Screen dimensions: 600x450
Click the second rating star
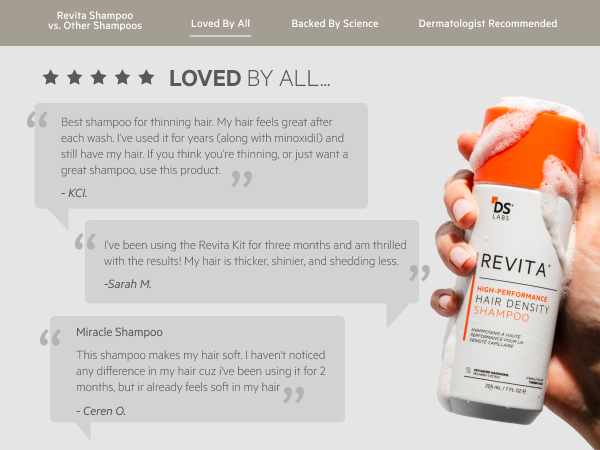point(75,77)
